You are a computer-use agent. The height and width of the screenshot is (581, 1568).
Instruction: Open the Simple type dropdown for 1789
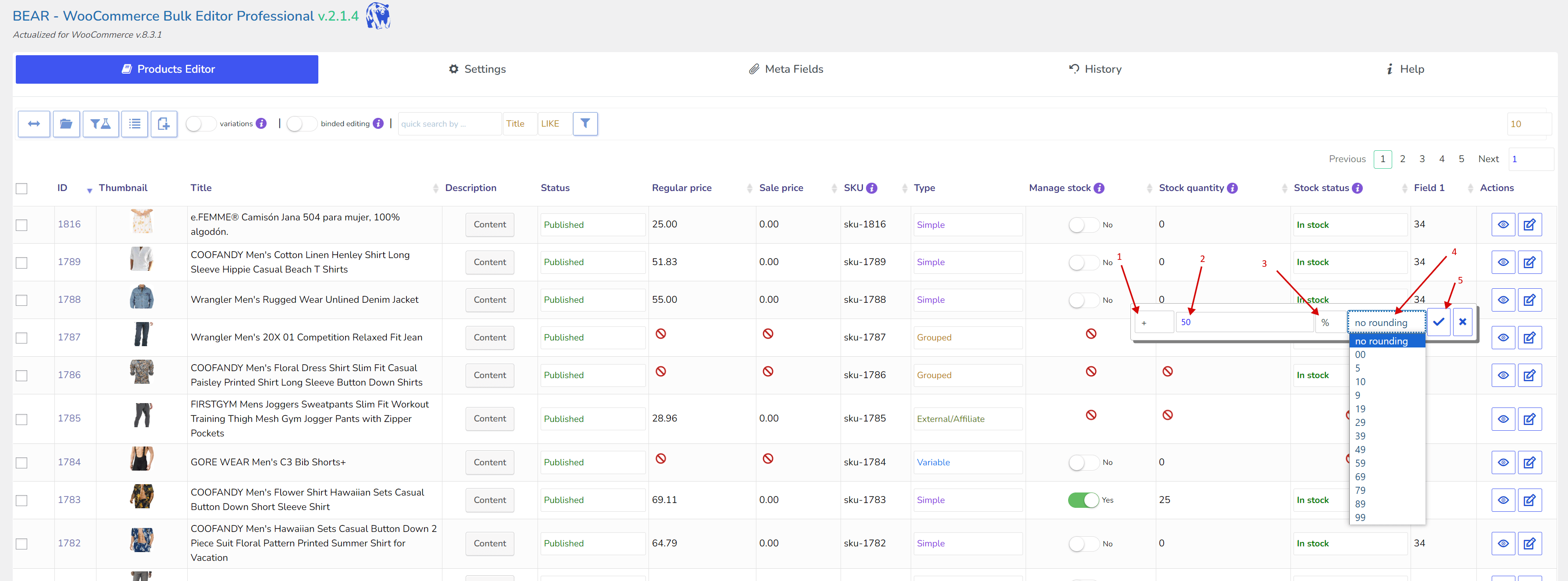968,262
